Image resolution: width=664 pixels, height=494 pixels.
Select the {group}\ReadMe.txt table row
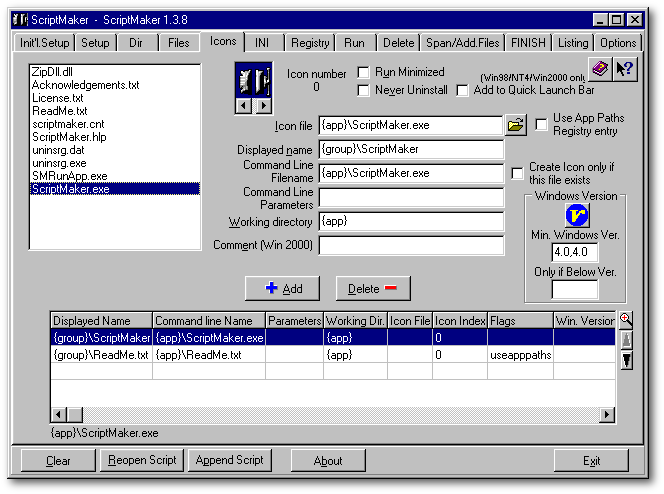point(333,355)
